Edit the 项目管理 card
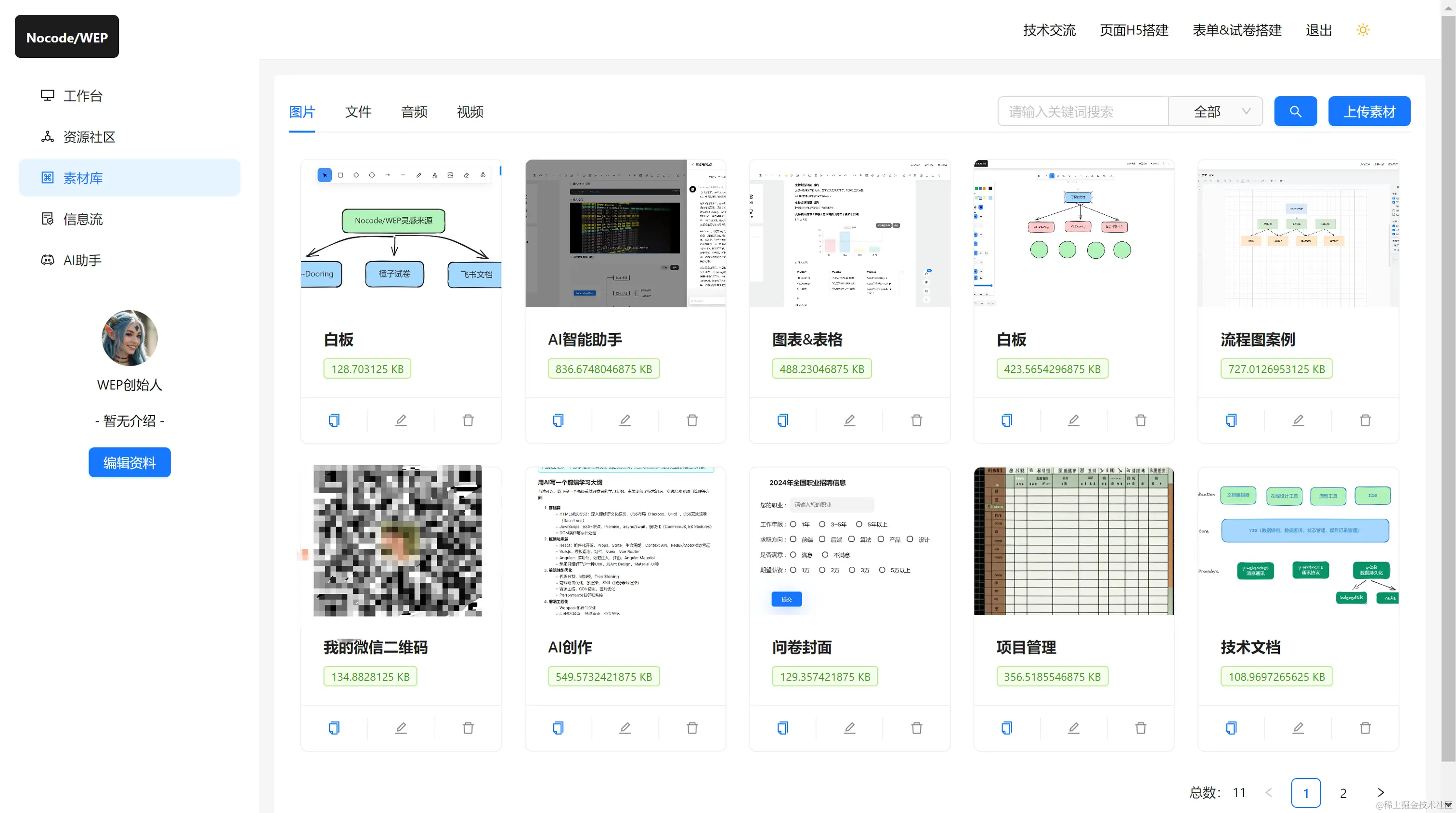The height and width of the screenshot is (813, 1456). (x=1074, y=728)
